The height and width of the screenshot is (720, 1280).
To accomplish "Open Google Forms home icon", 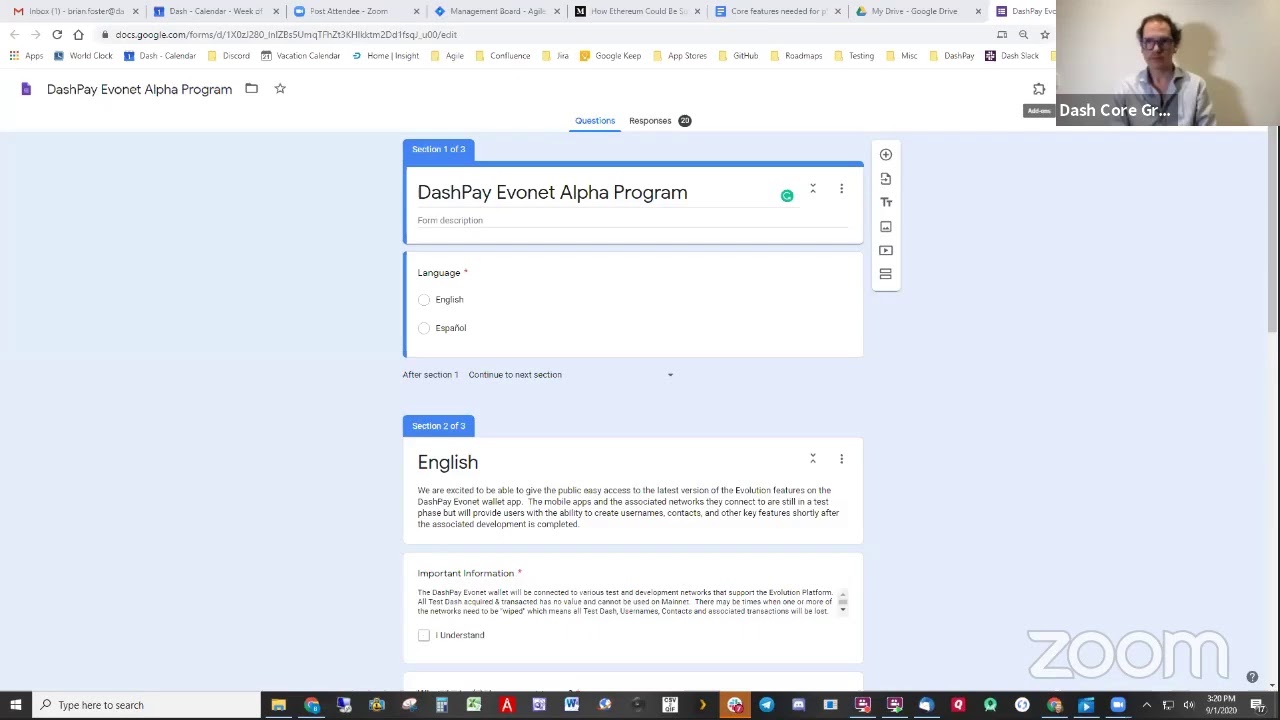I will tap(26, 89).
